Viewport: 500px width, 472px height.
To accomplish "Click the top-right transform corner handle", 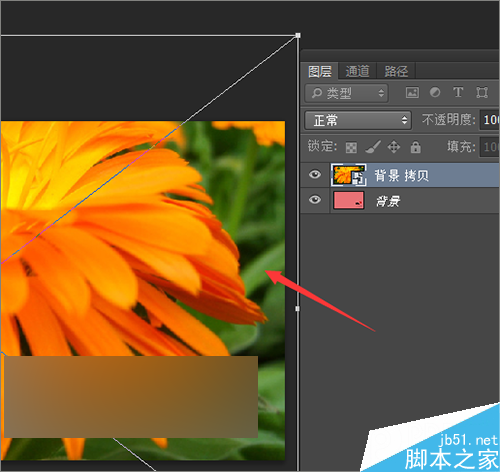I will [x=298, y=35].
